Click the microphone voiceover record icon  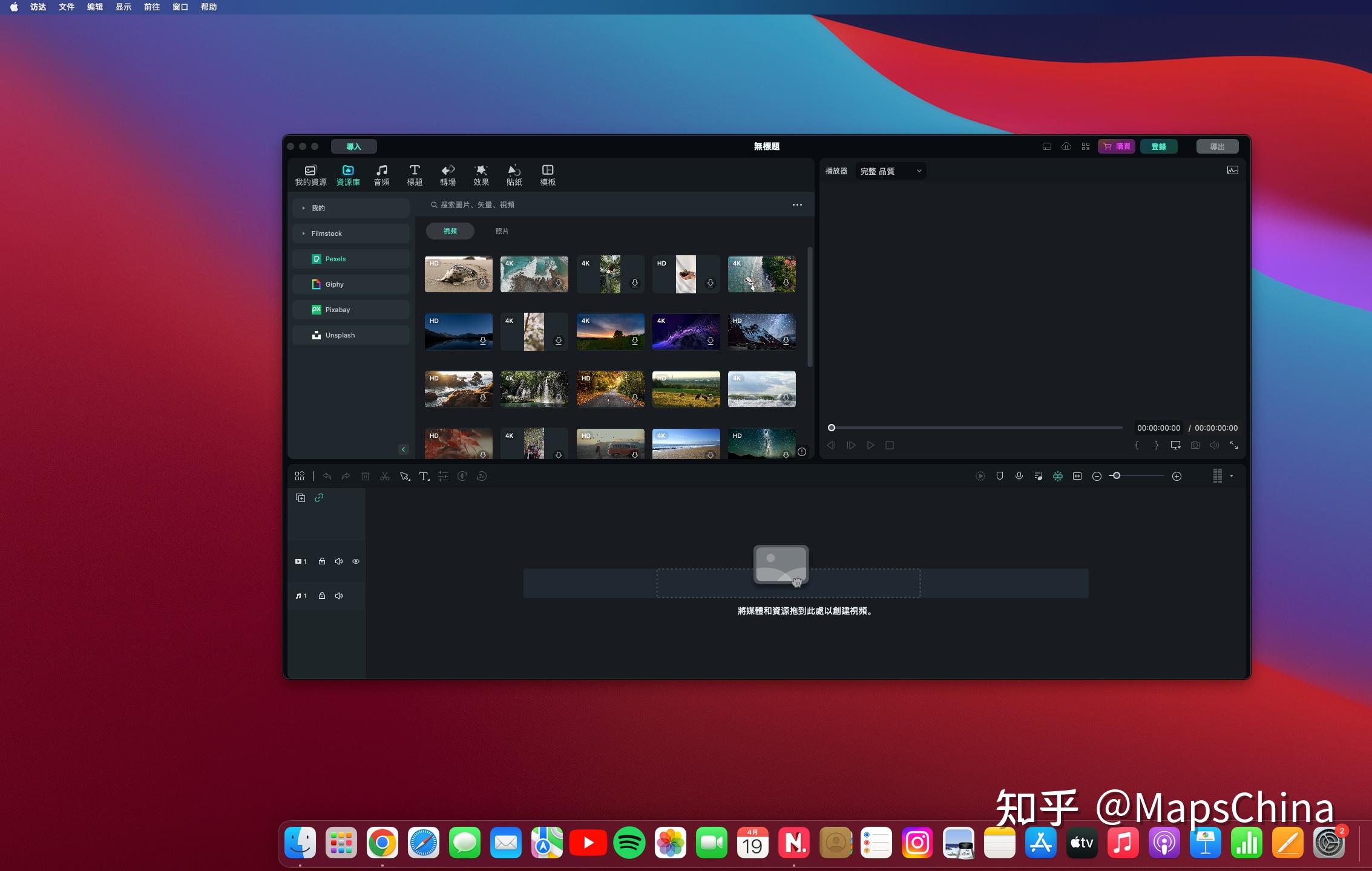1019,477
